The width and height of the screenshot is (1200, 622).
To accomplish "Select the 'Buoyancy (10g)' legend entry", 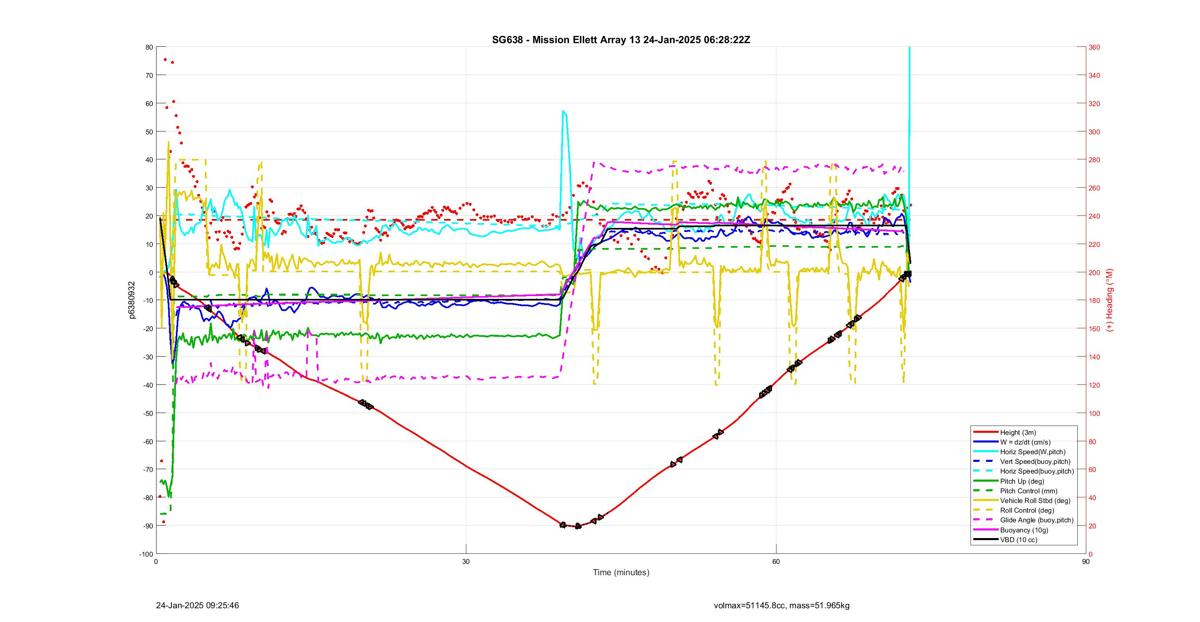I will pos(1010,530).
